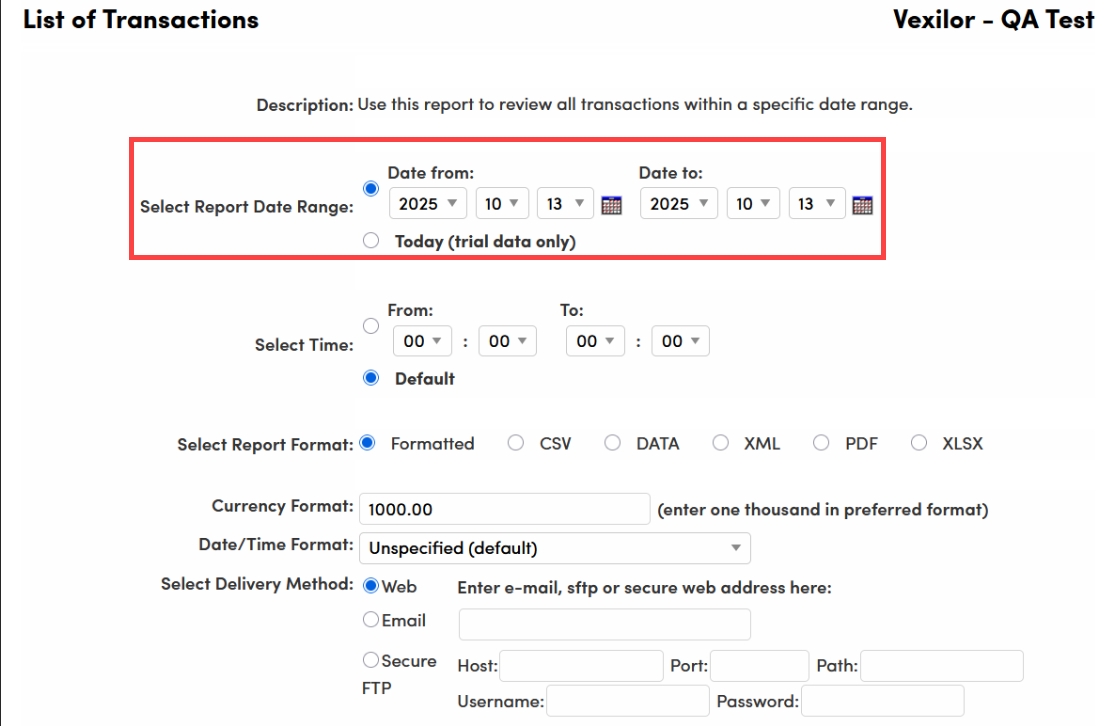
Task: Select Email delivery method
Action: 371,621
